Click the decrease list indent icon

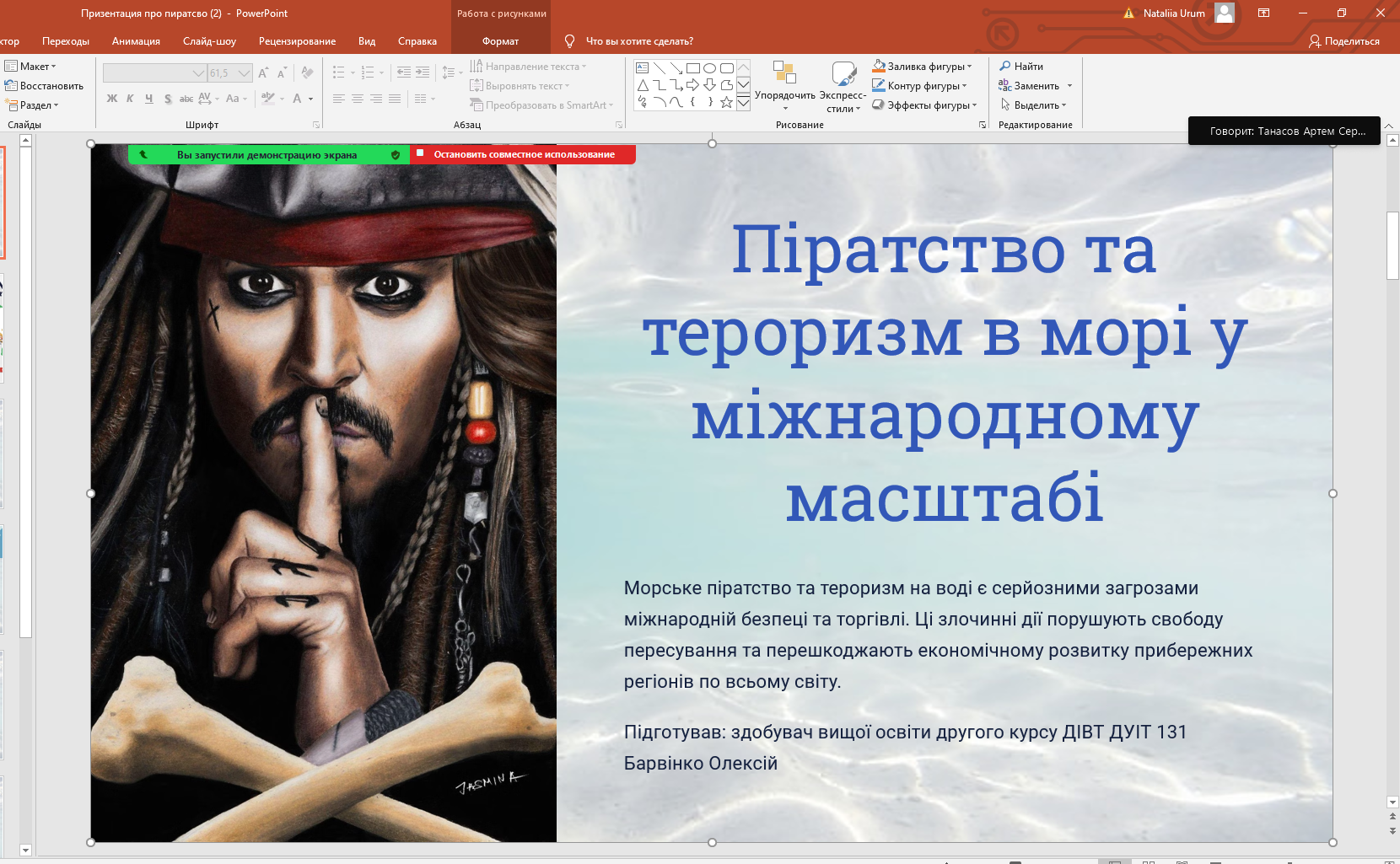click(x=404, y=72)
